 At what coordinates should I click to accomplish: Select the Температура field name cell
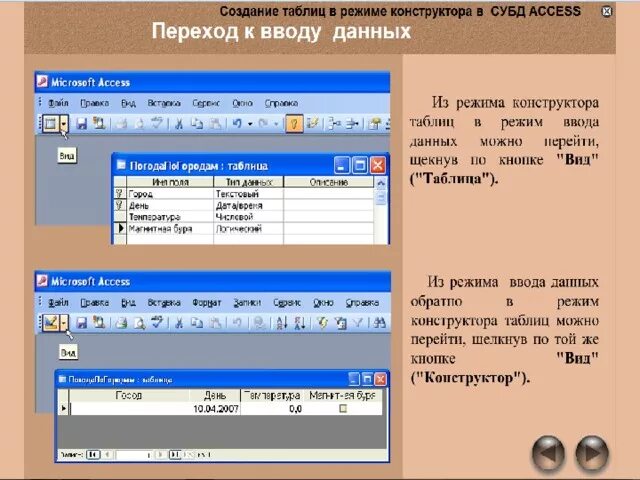tap(170, 217)
